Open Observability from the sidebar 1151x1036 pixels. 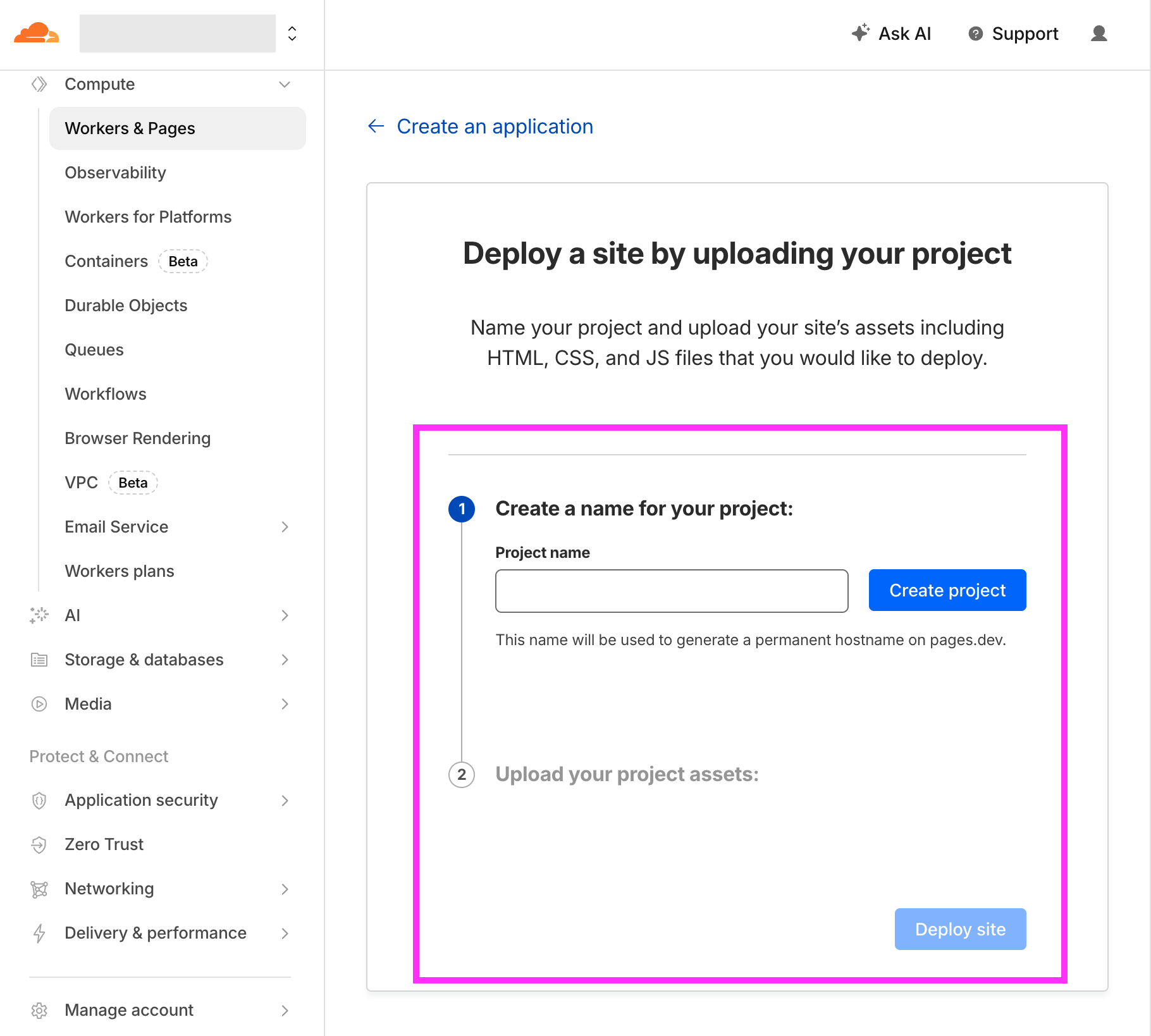[115, 172]
